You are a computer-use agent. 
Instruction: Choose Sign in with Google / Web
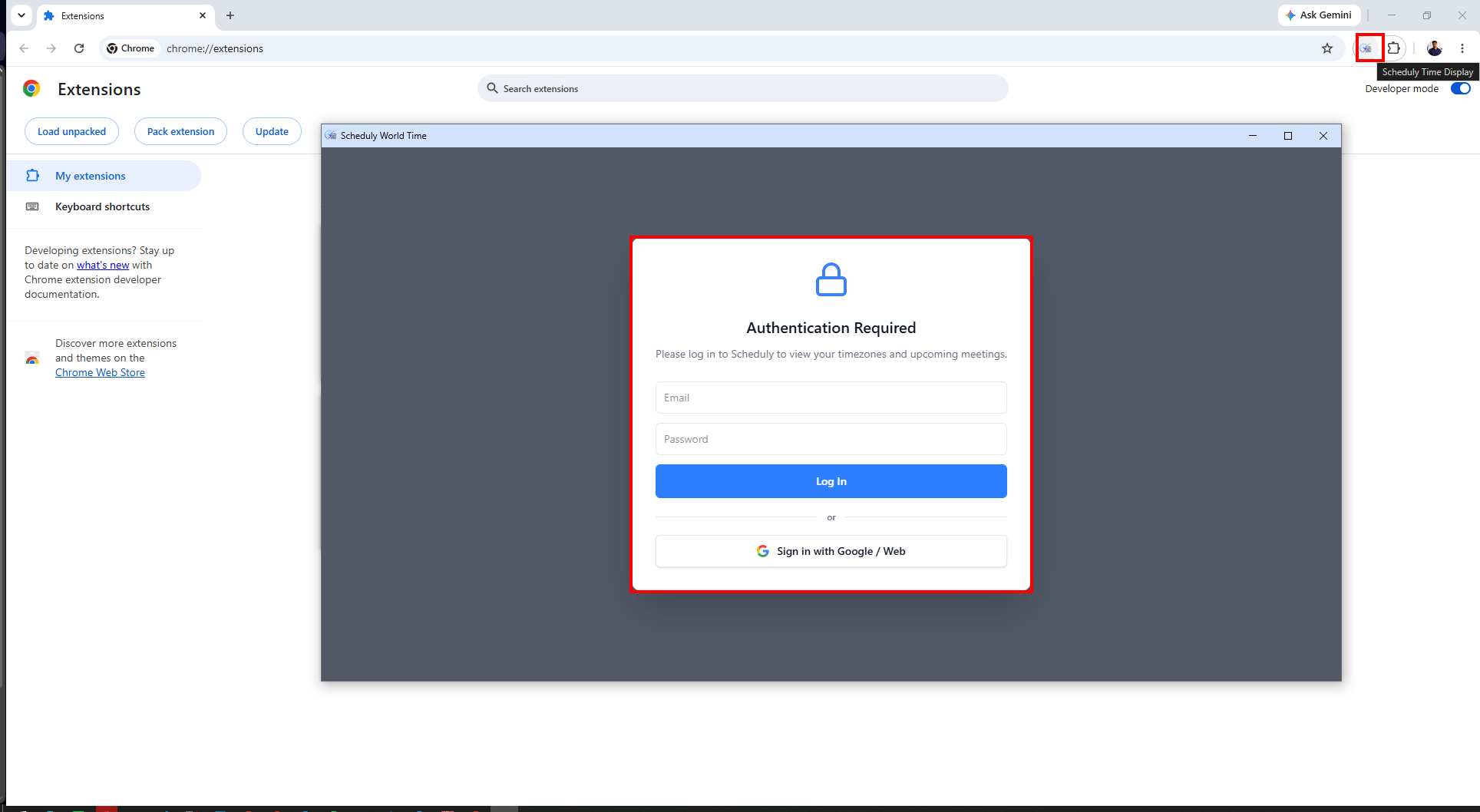831,551
